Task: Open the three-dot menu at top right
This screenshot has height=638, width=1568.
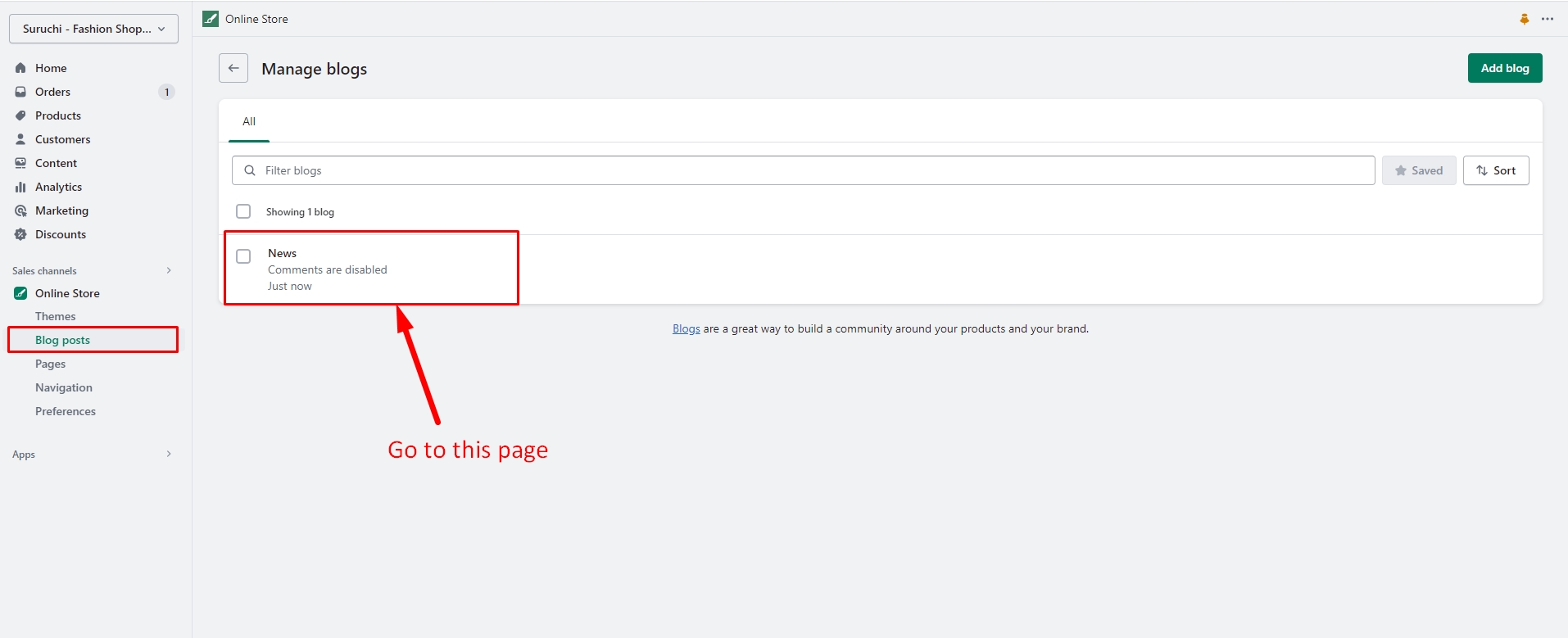Action: pos(1547,19)
